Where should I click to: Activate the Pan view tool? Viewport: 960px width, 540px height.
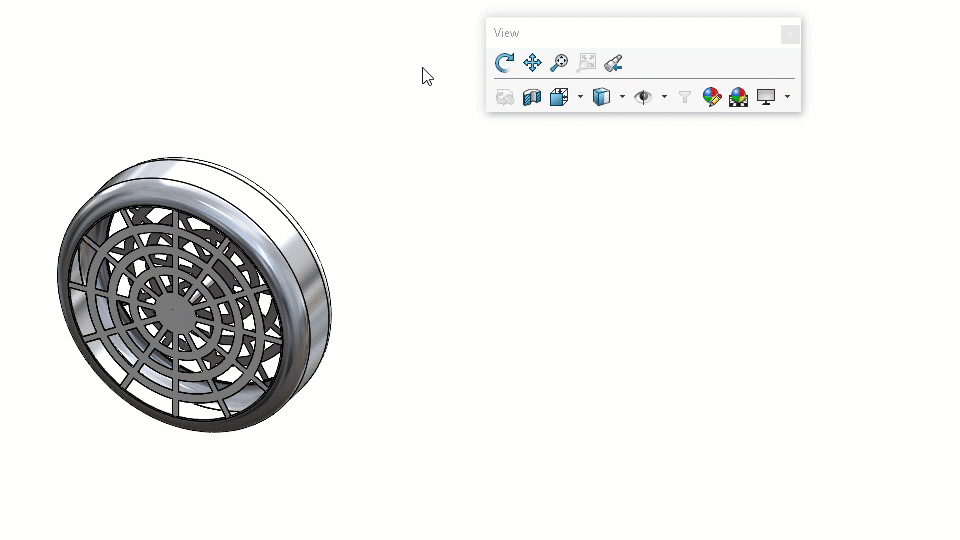532,62
